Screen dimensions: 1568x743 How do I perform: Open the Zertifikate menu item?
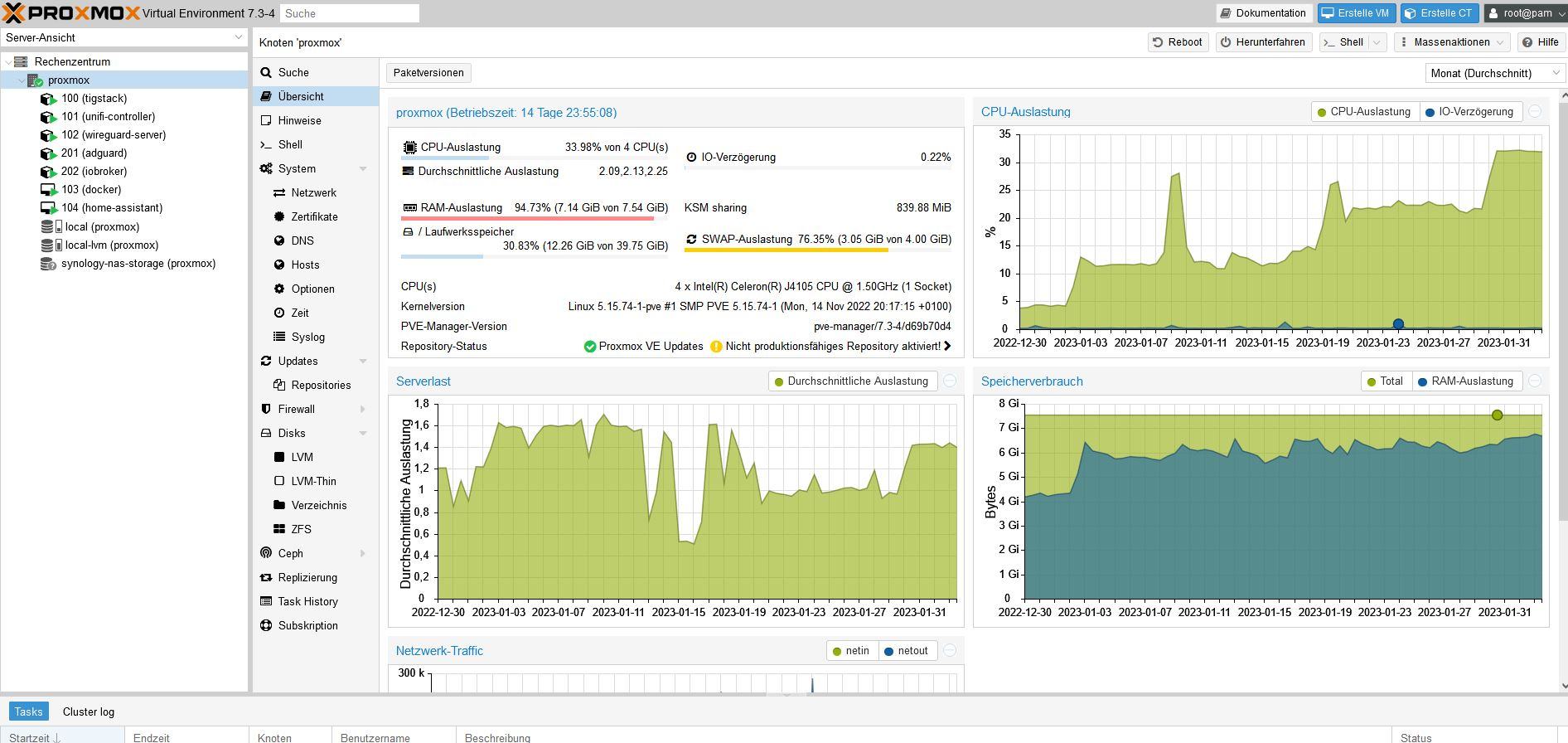point(316,217)
